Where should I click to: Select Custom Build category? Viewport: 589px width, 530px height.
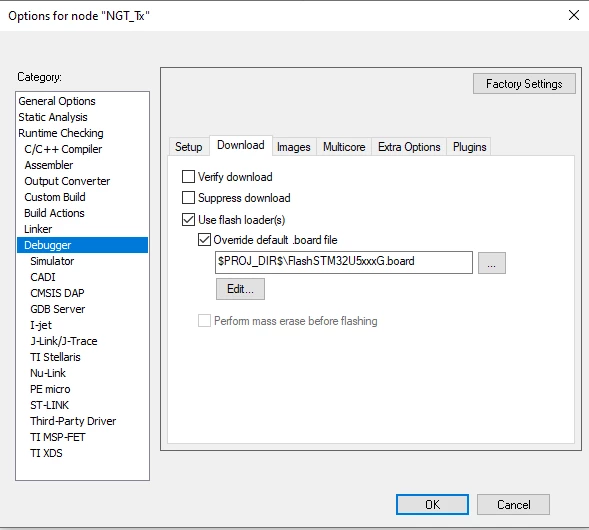(82, 197)
